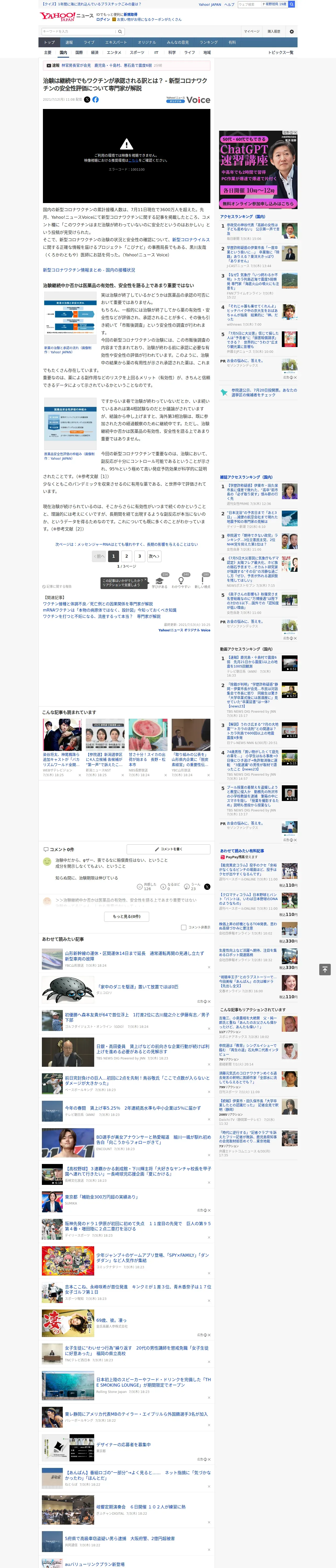Click the 学びがある graduation cap reaction
The height and width of the screenshot is (1568, 336).
(x=159, y=581)
